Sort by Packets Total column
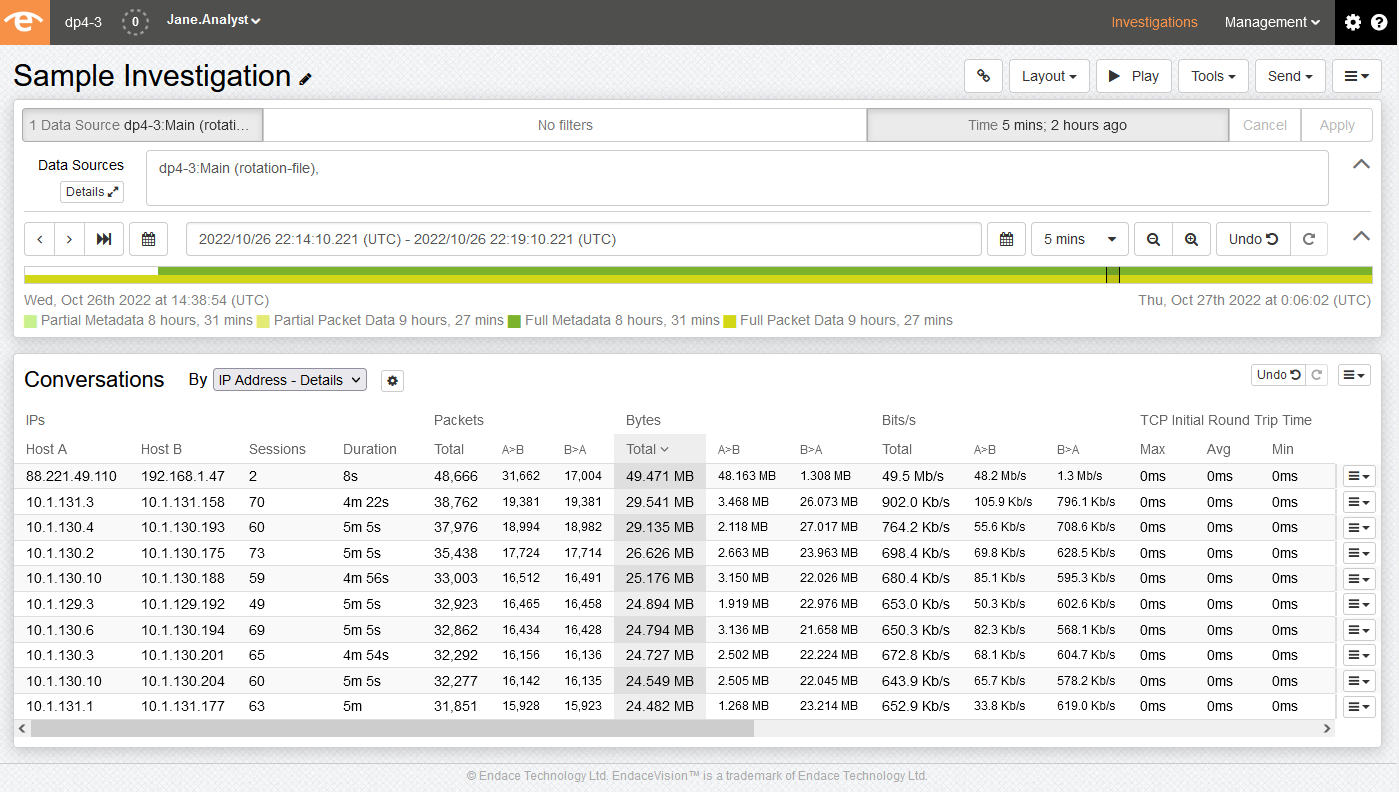 click(x=449, y=449)
